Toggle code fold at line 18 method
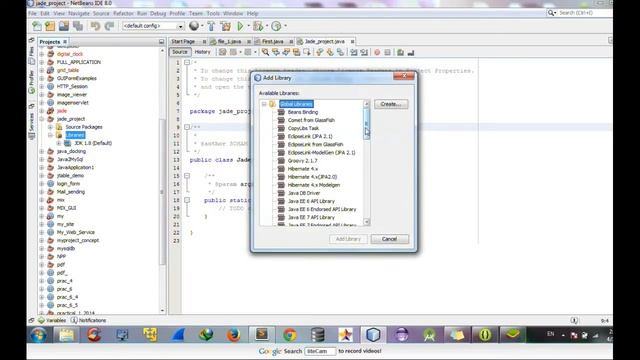The height and width of the screenshot is (360, 640). 187,200
